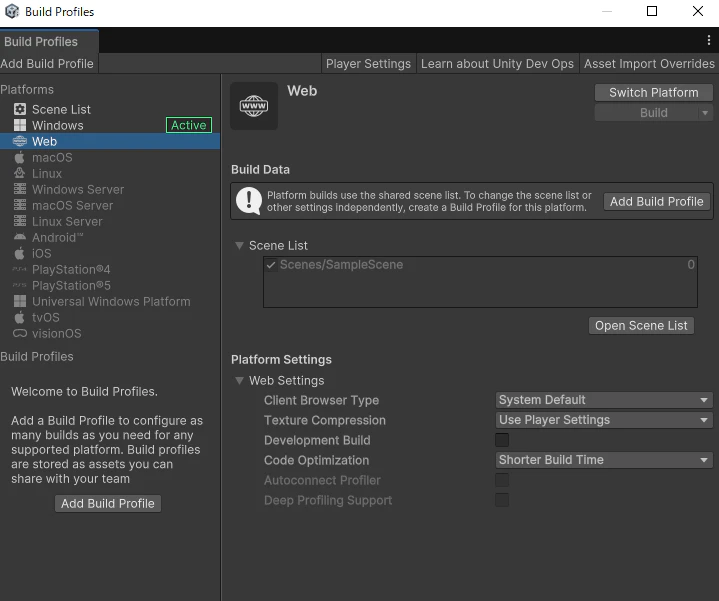Click Add Build Profile in the toolbar
The width and height of the screenshot is (719, 601).
click(49, 64)
